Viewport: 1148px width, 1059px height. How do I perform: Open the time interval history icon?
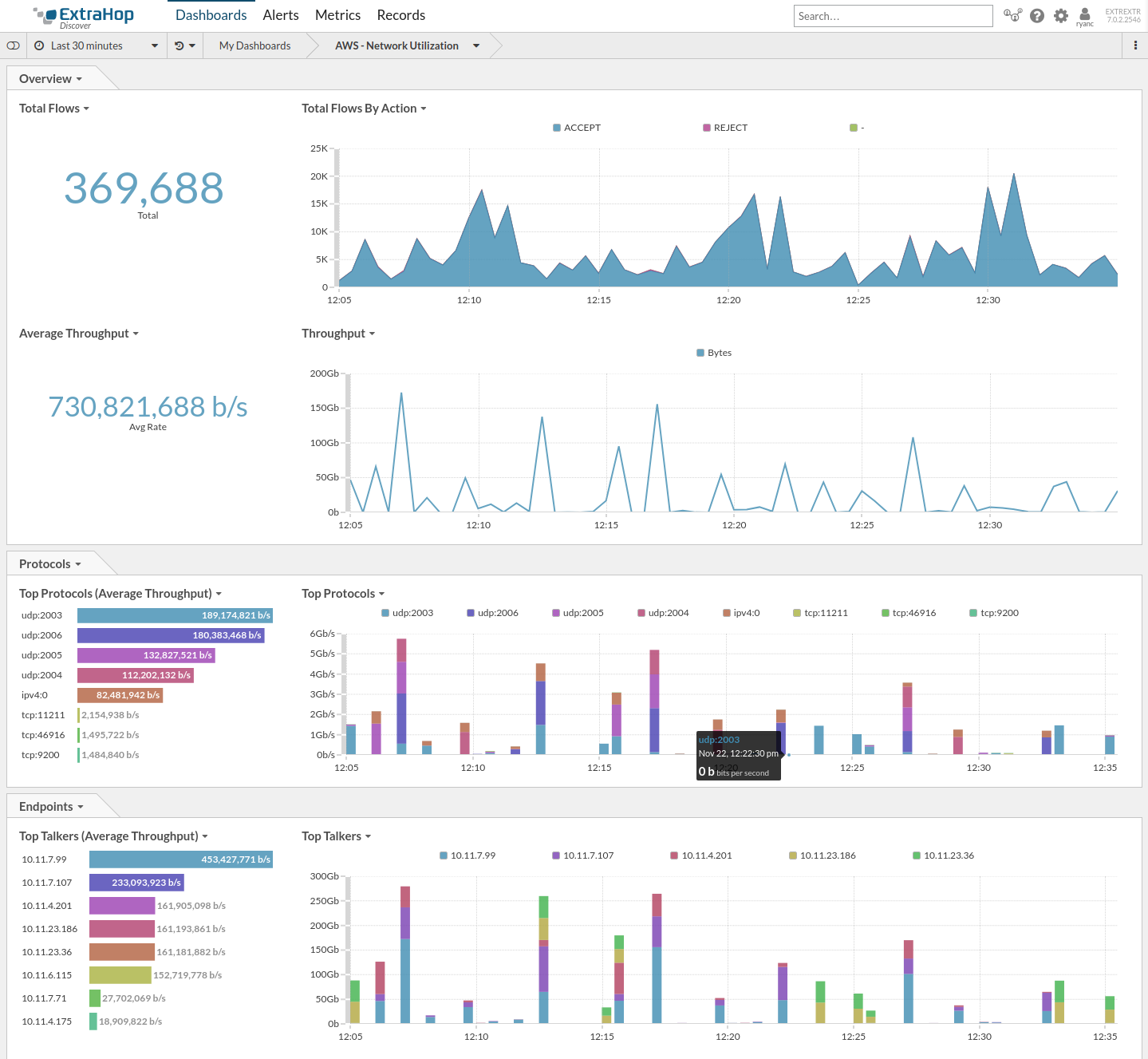point(179,45)
